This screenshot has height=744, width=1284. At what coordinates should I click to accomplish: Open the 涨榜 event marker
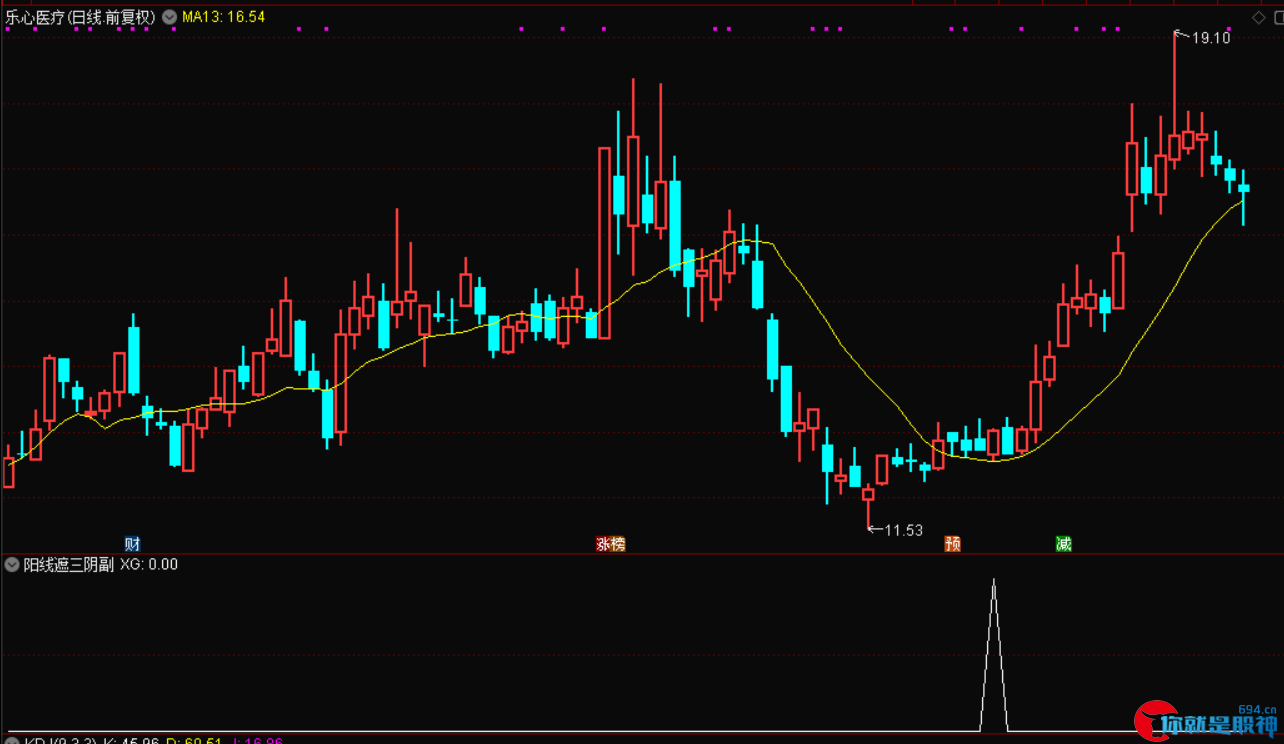coord(610,544)
